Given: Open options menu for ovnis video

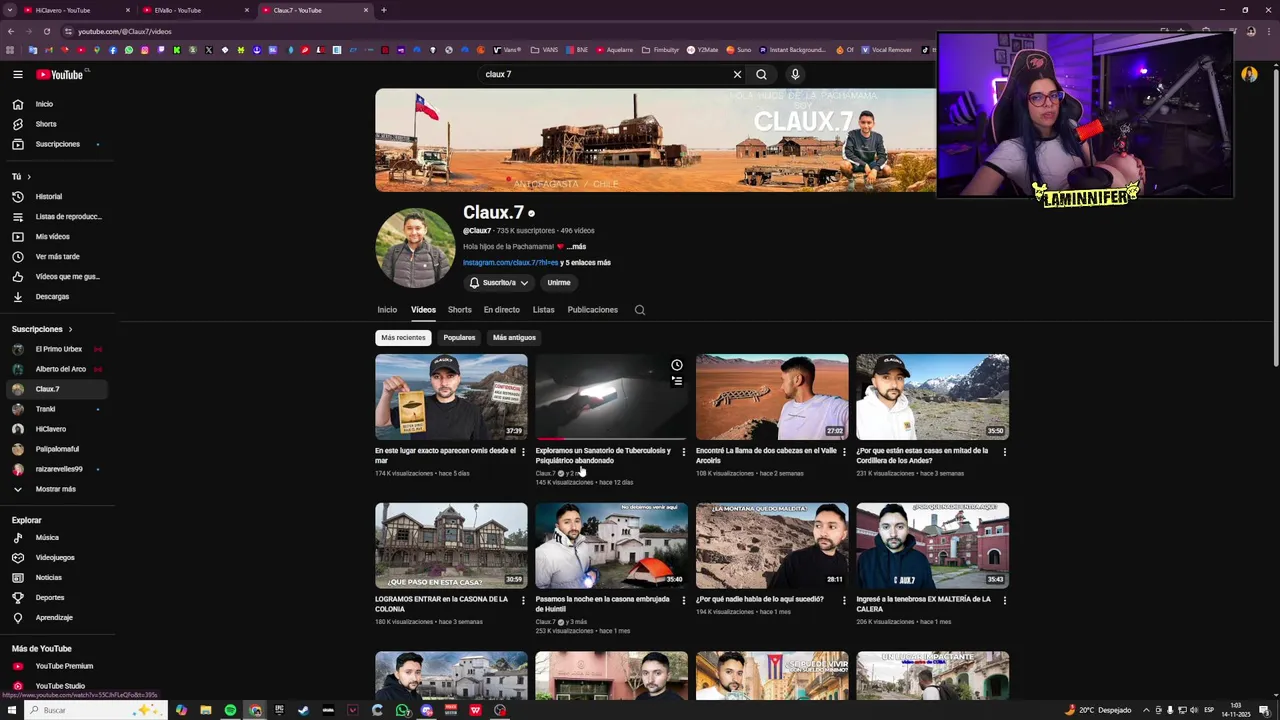Looking at the screenshot, I should (523, 452).
